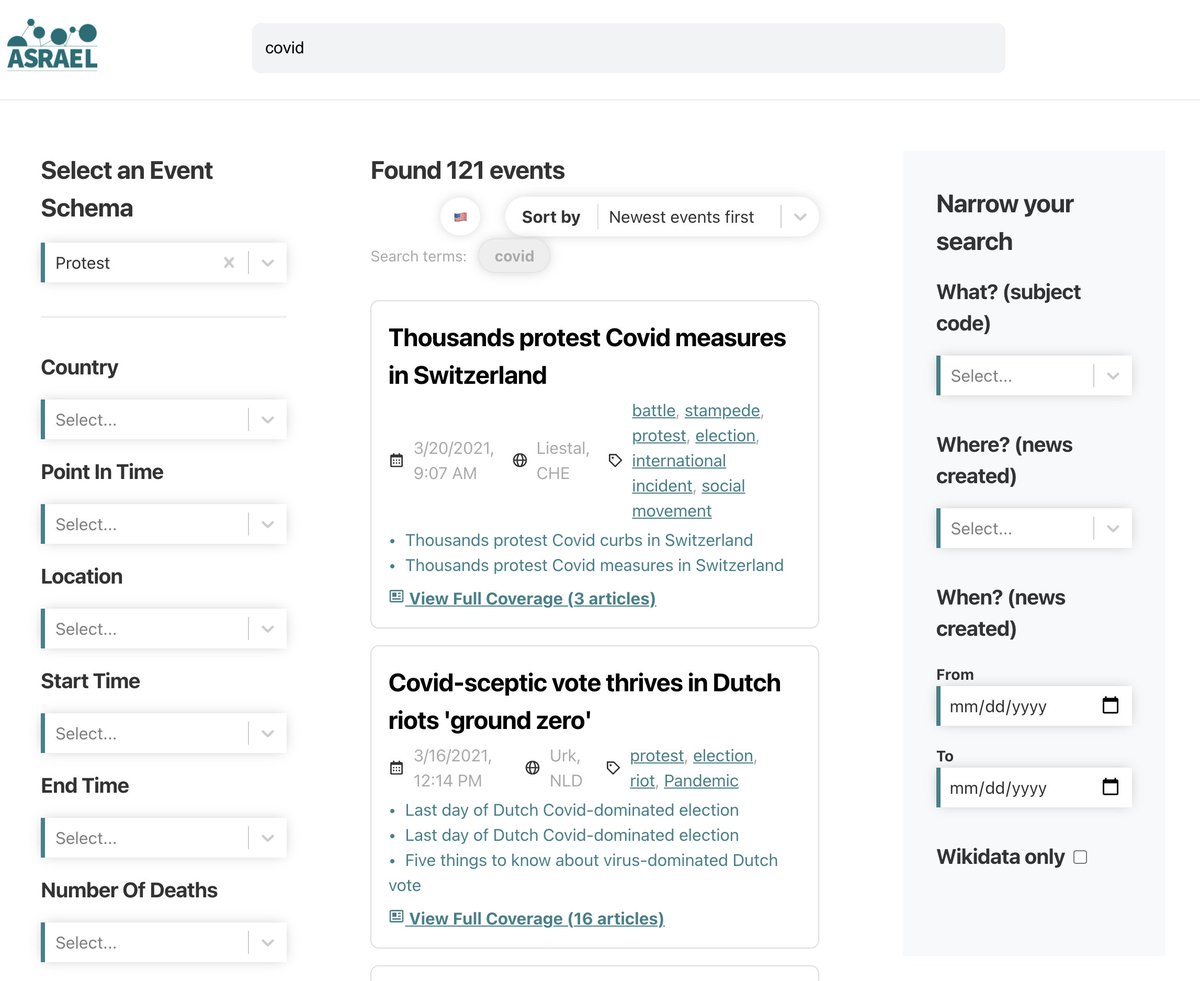This screenshot has height=981, width=1200.
Task: Open the calendar picker in the From date field
Action: (x=1110, y=706)
